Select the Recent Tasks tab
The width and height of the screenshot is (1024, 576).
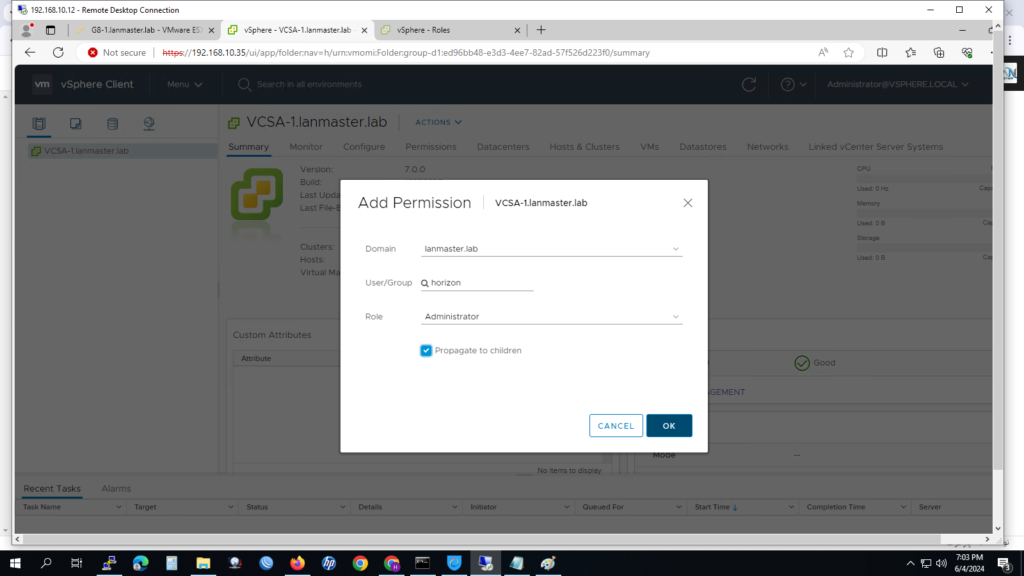click(x=52, y=488)
